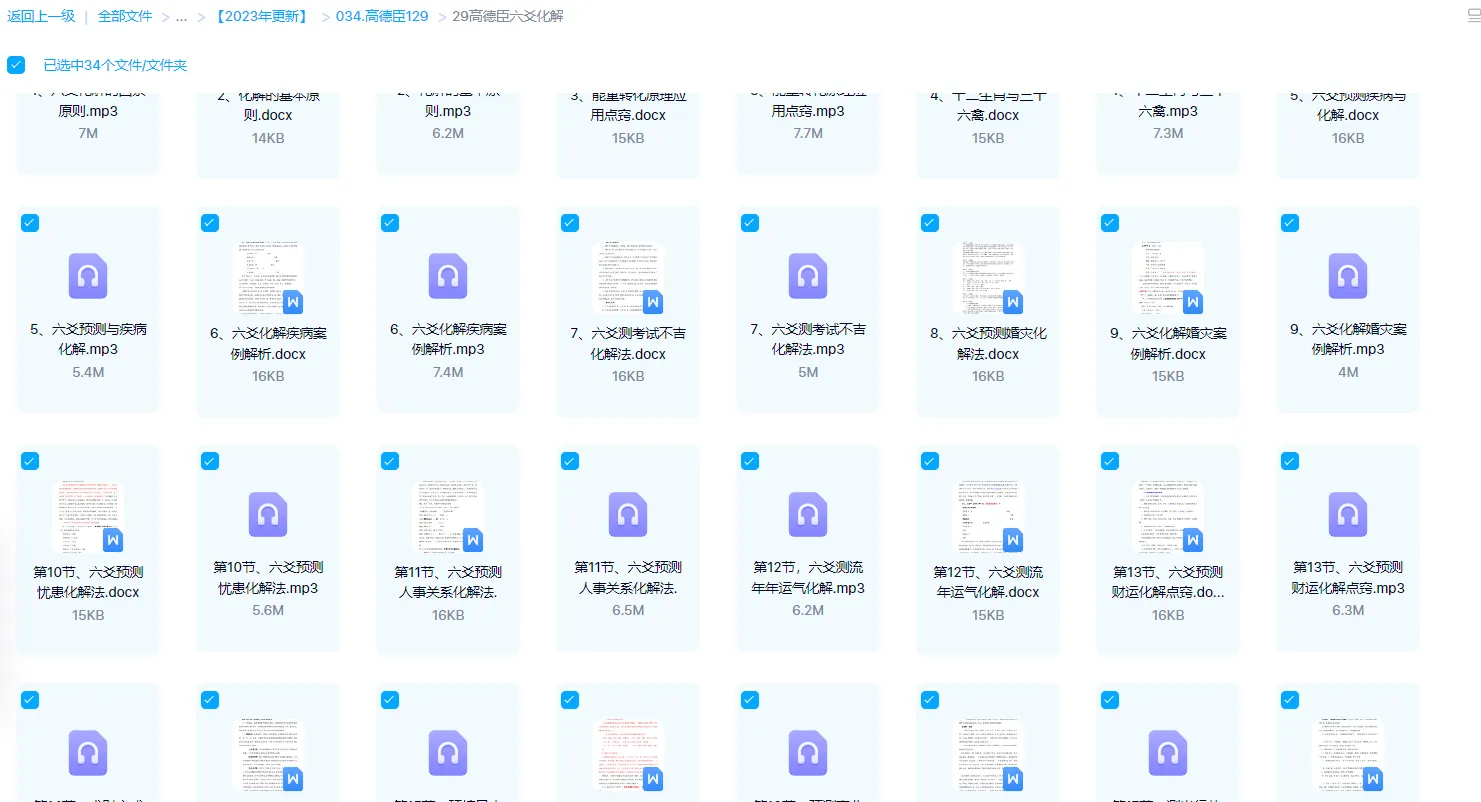Click 返回上一级 to go back
Screen dimensions: 1481x802
(x=41, y=17)
